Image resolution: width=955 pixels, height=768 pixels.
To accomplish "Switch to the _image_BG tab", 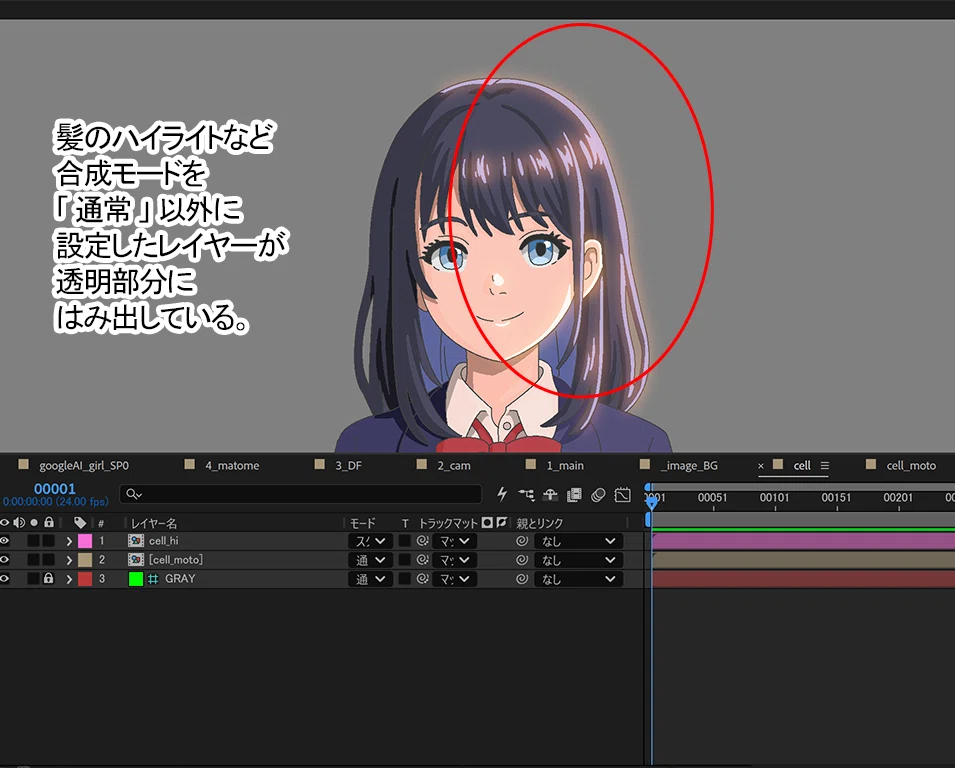I will [689, 465].
